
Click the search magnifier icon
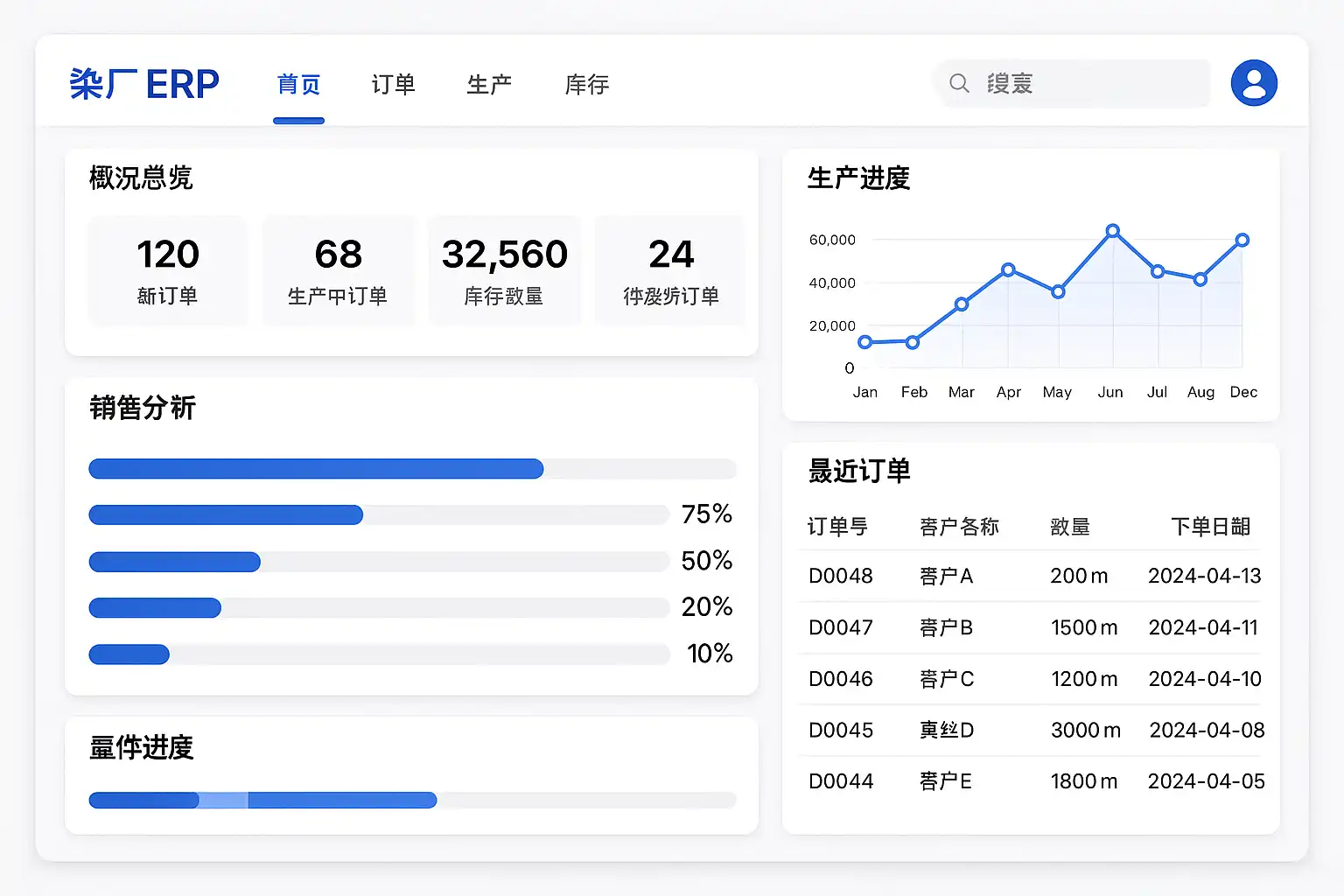[x=959, y=83]
